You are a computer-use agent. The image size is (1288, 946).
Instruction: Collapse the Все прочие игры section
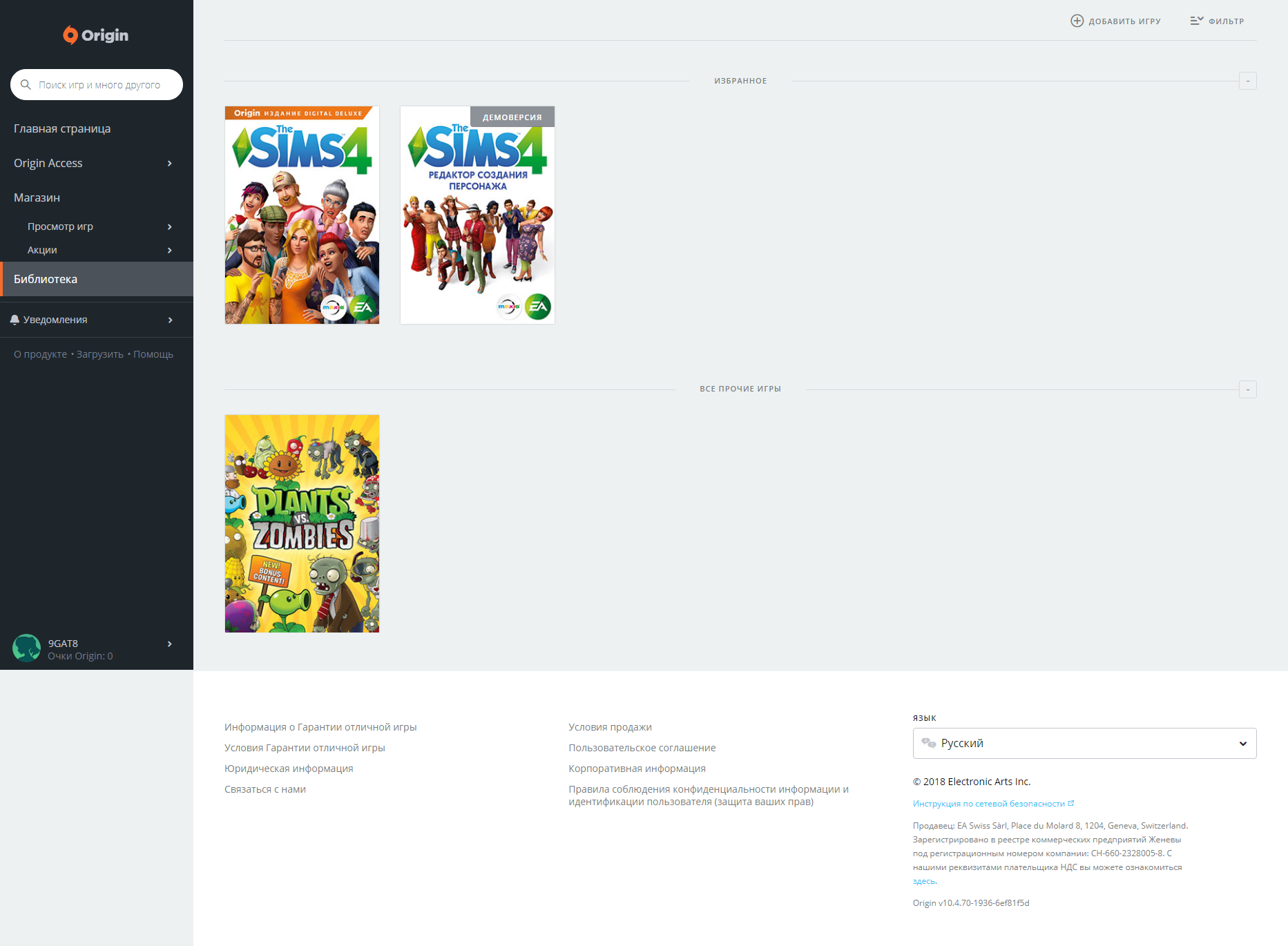pos(1247,389)
